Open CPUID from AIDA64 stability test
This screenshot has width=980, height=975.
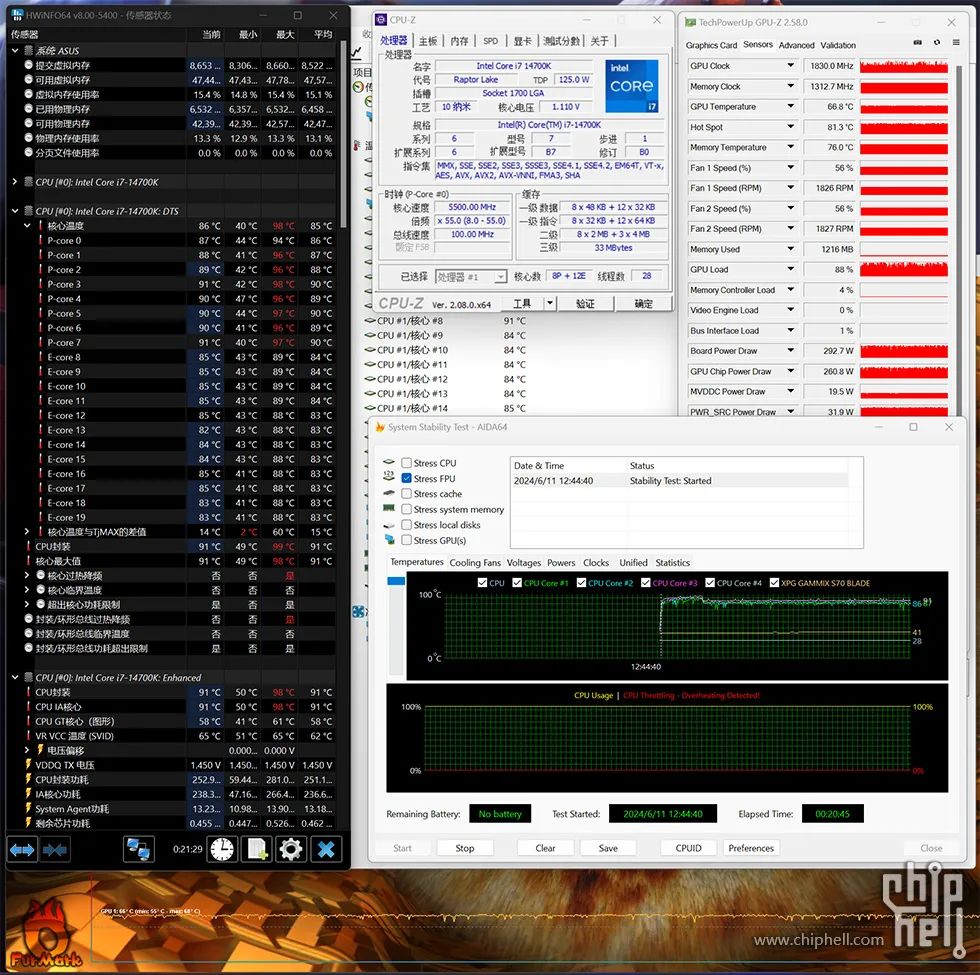688,848
